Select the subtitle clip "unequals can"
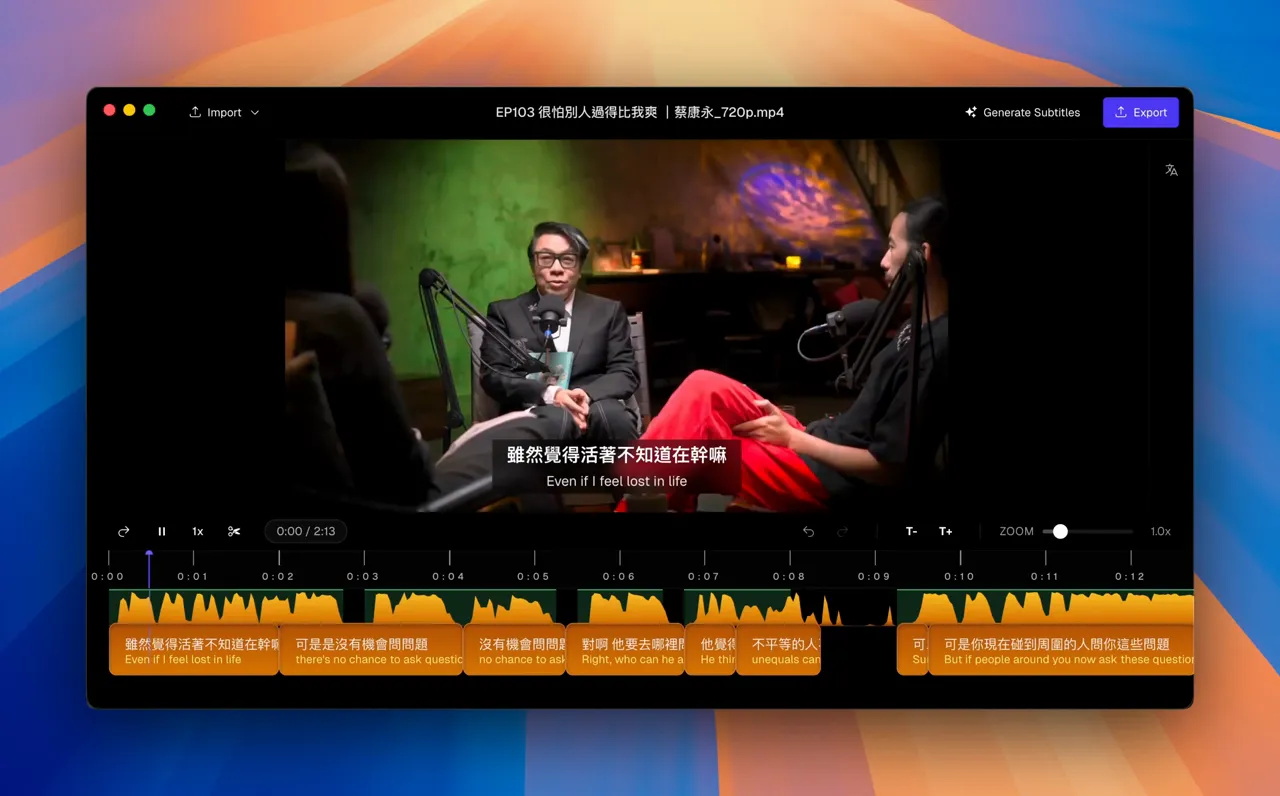1280x796 pixels. [x=779, y=650]
